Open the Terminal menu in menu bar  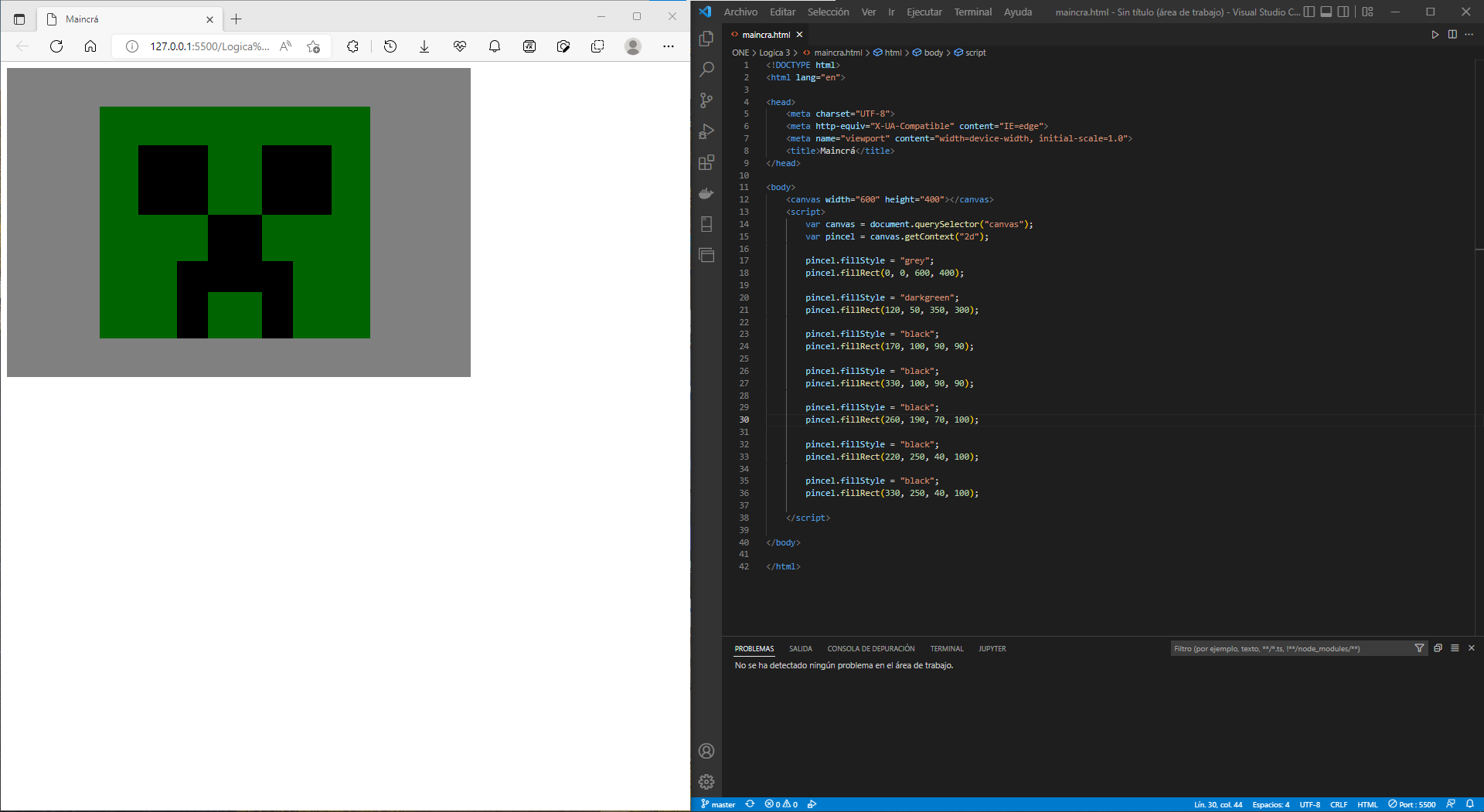[973, 12]
